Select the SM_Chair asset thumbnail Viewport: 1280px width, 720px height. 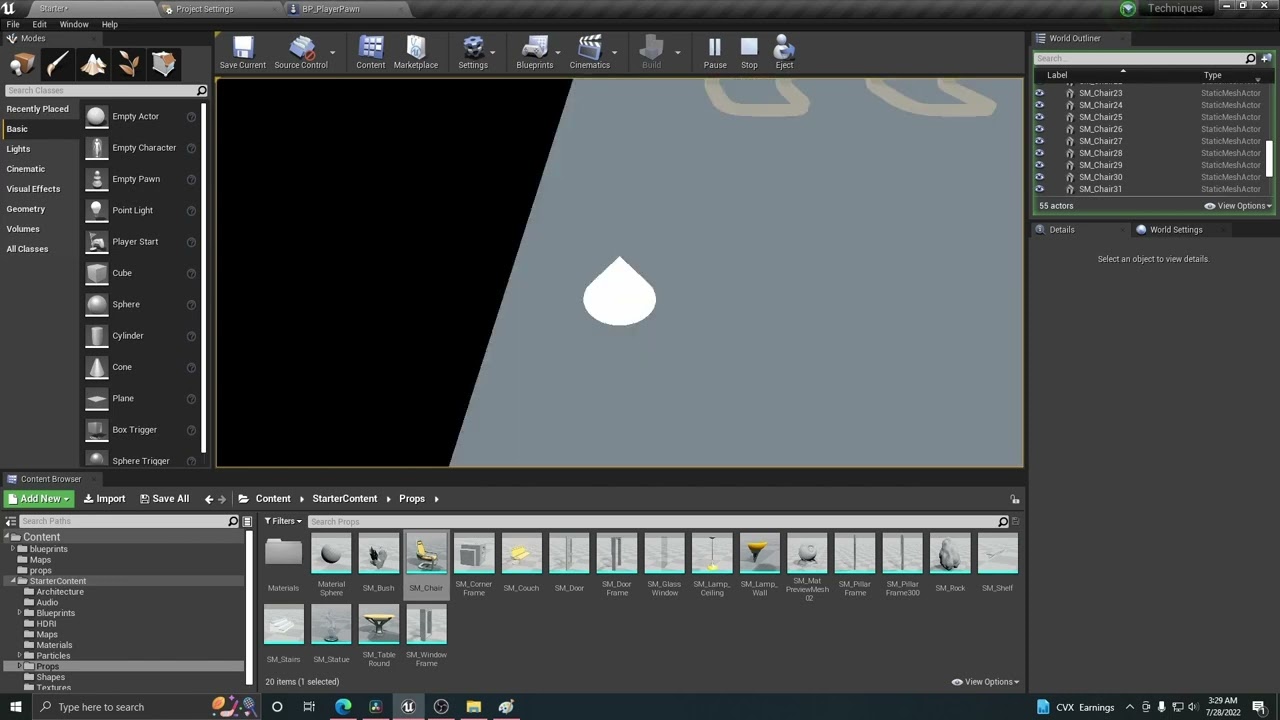(x=426, y=555)
